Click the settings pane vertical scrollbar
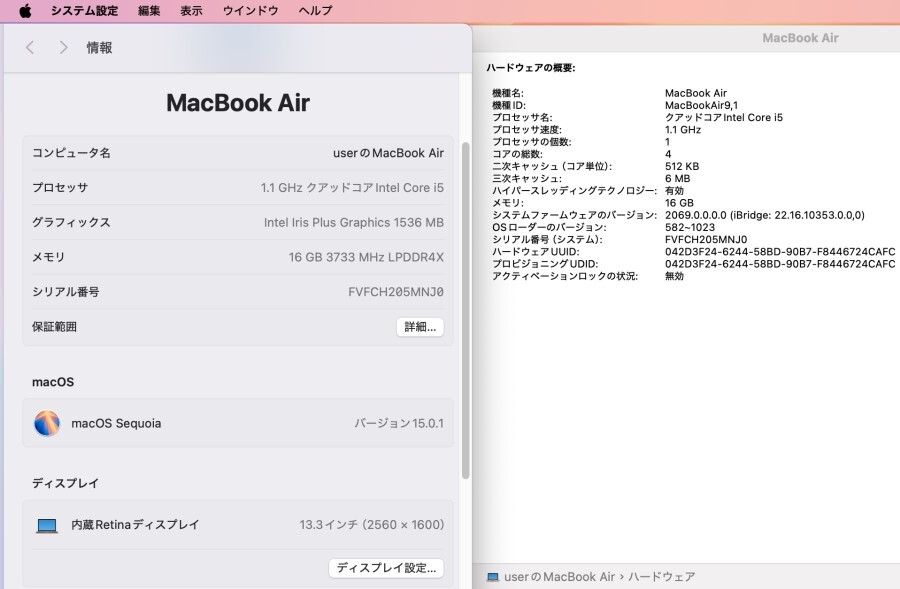Screen dimensions: 900x589 [465, 310]
